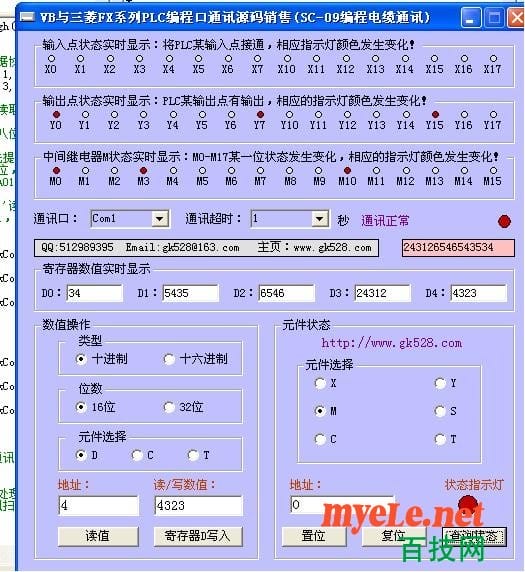Click the 复位 reset button

coord(393,536)
